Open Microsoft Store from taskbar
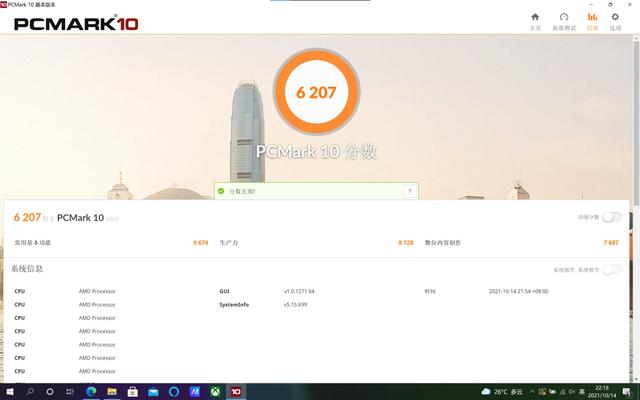Viewport: 640px width, 400px height. point(132,392)
